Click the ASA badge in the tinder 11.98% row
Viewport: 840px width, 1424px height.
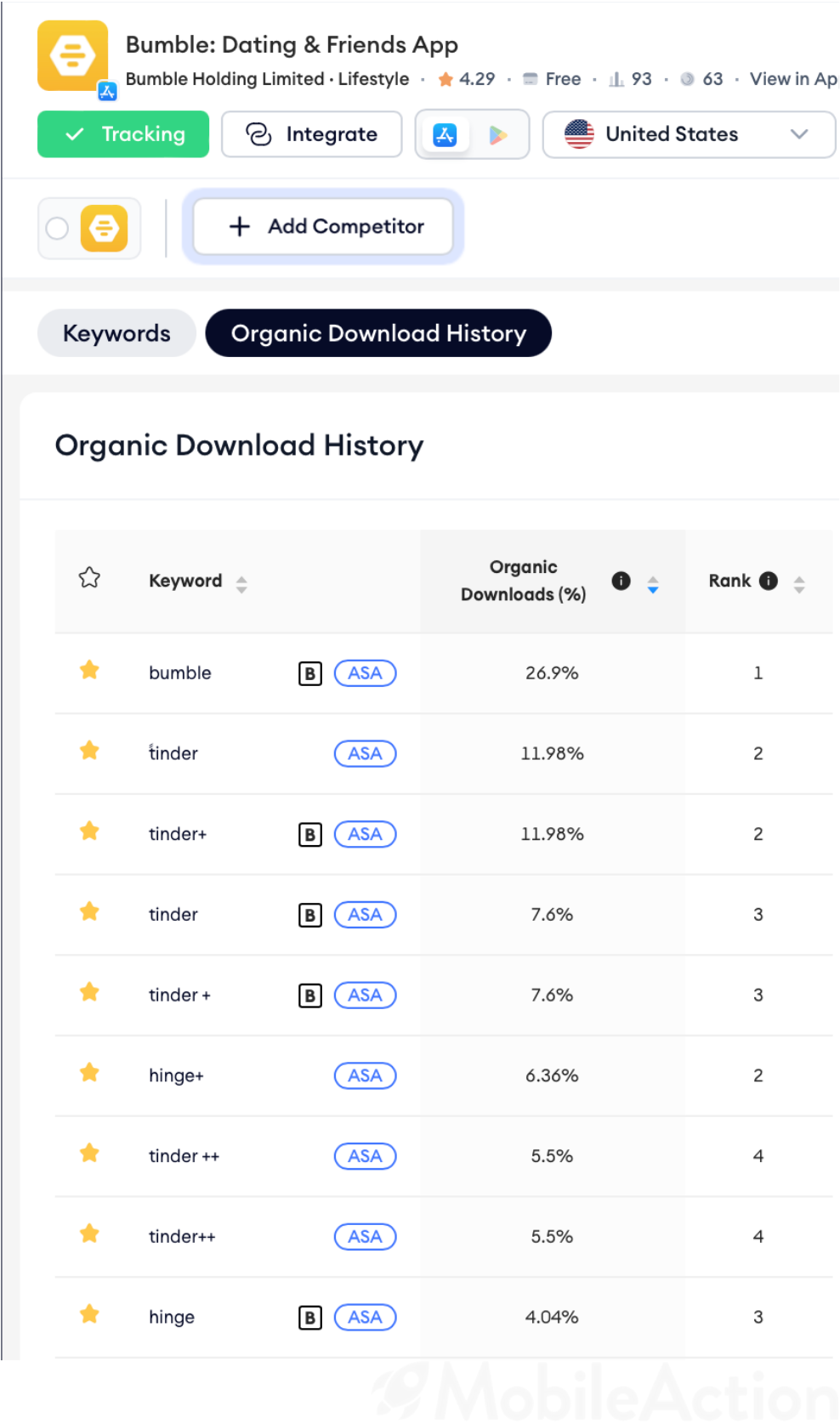366,754
